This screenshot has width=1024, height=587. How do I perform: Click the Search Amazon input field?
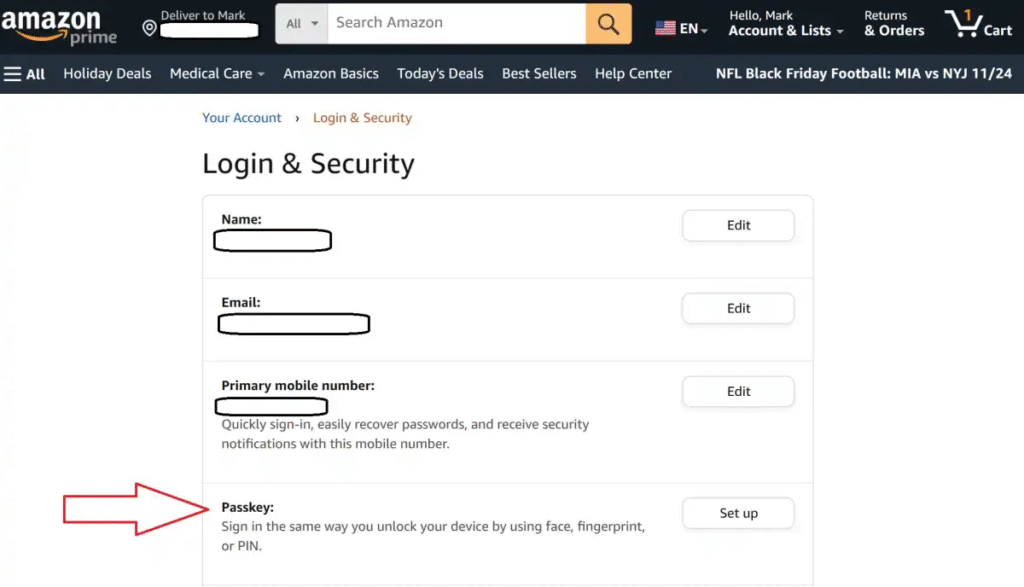point(457,24)
